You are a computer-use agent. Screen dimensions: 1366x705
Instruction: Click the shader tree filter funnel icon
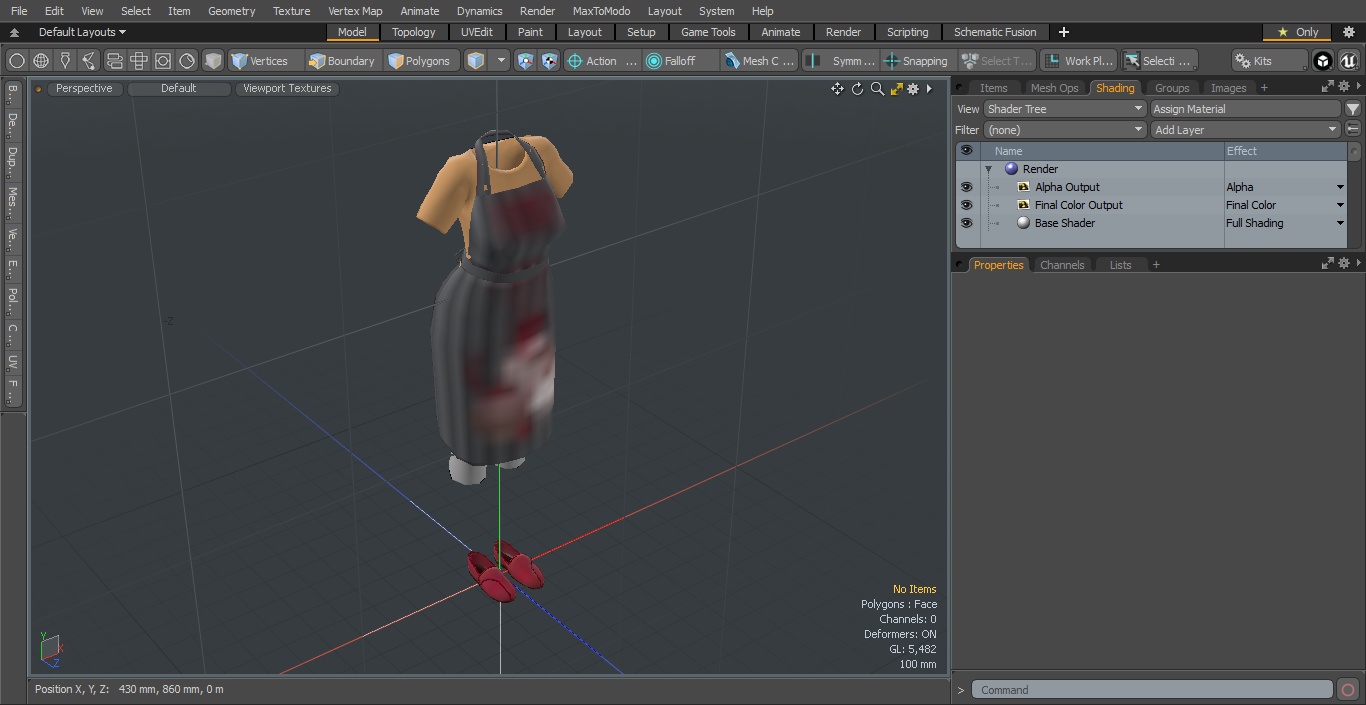coord(1353,109)
